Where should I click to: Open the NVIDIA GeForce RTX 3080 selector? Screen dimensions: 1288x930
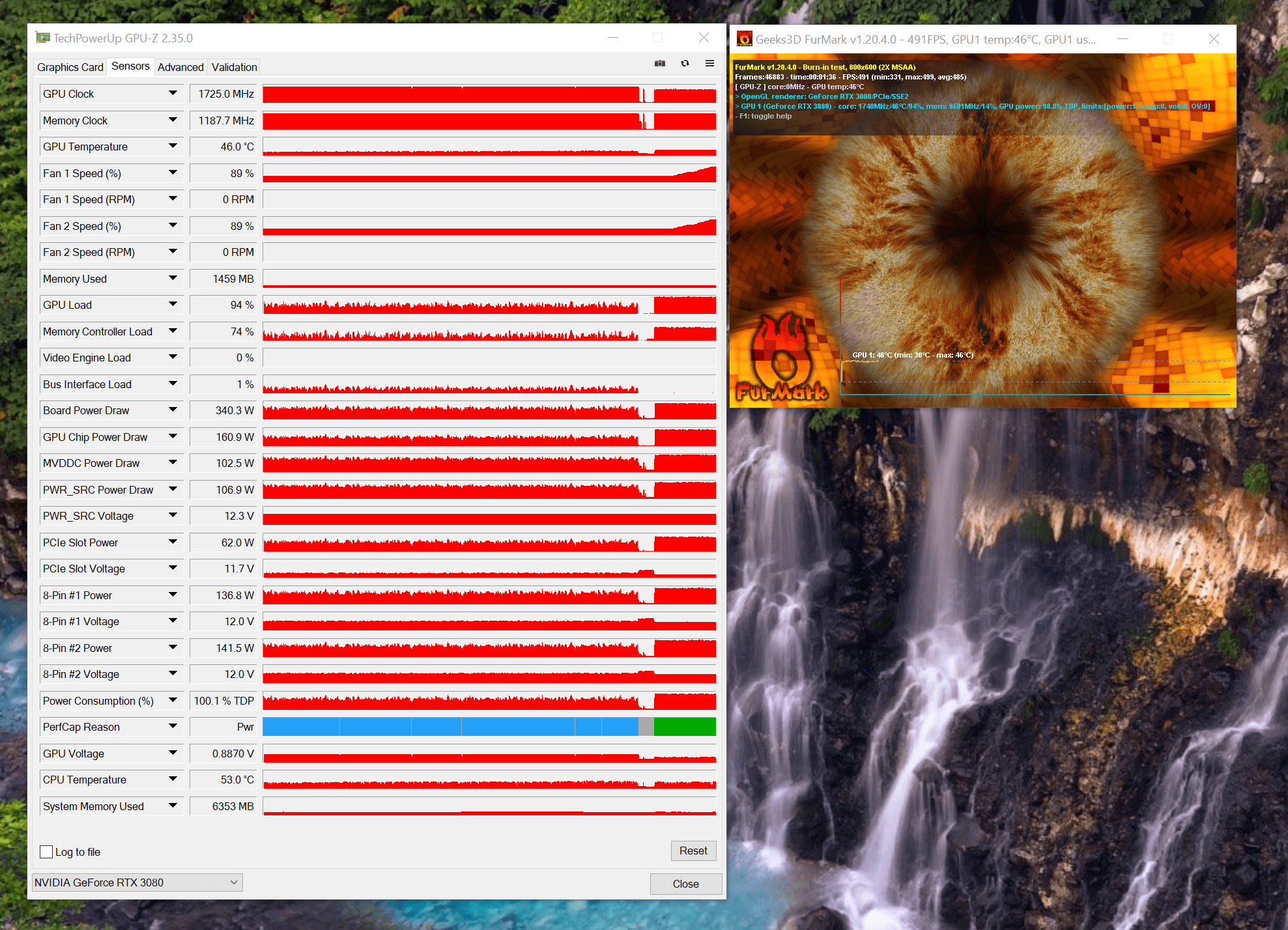click(137, 882)
